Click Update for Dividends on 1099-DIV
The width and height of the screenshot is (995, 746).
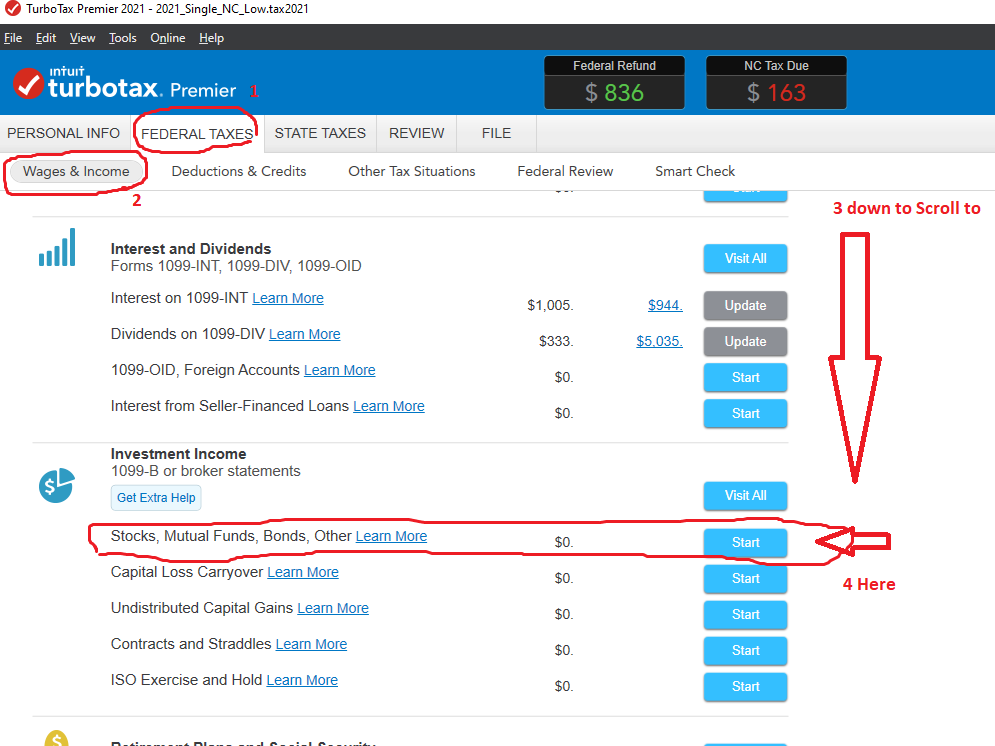[x=746, y=341]
